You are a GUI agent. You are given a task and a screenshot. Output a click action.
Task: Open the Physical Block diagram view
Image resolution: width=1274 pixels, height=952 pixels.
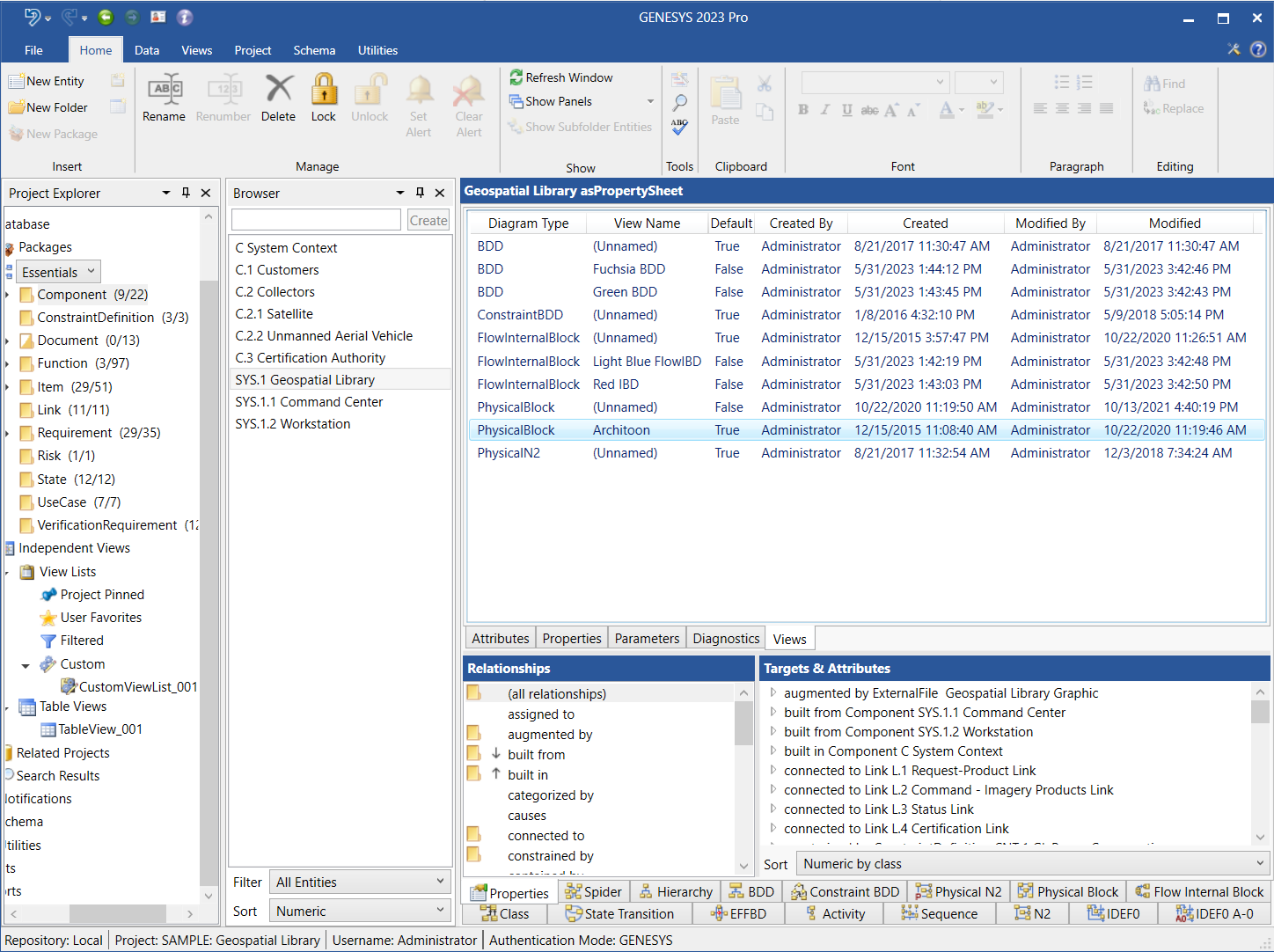[1067, 892]
